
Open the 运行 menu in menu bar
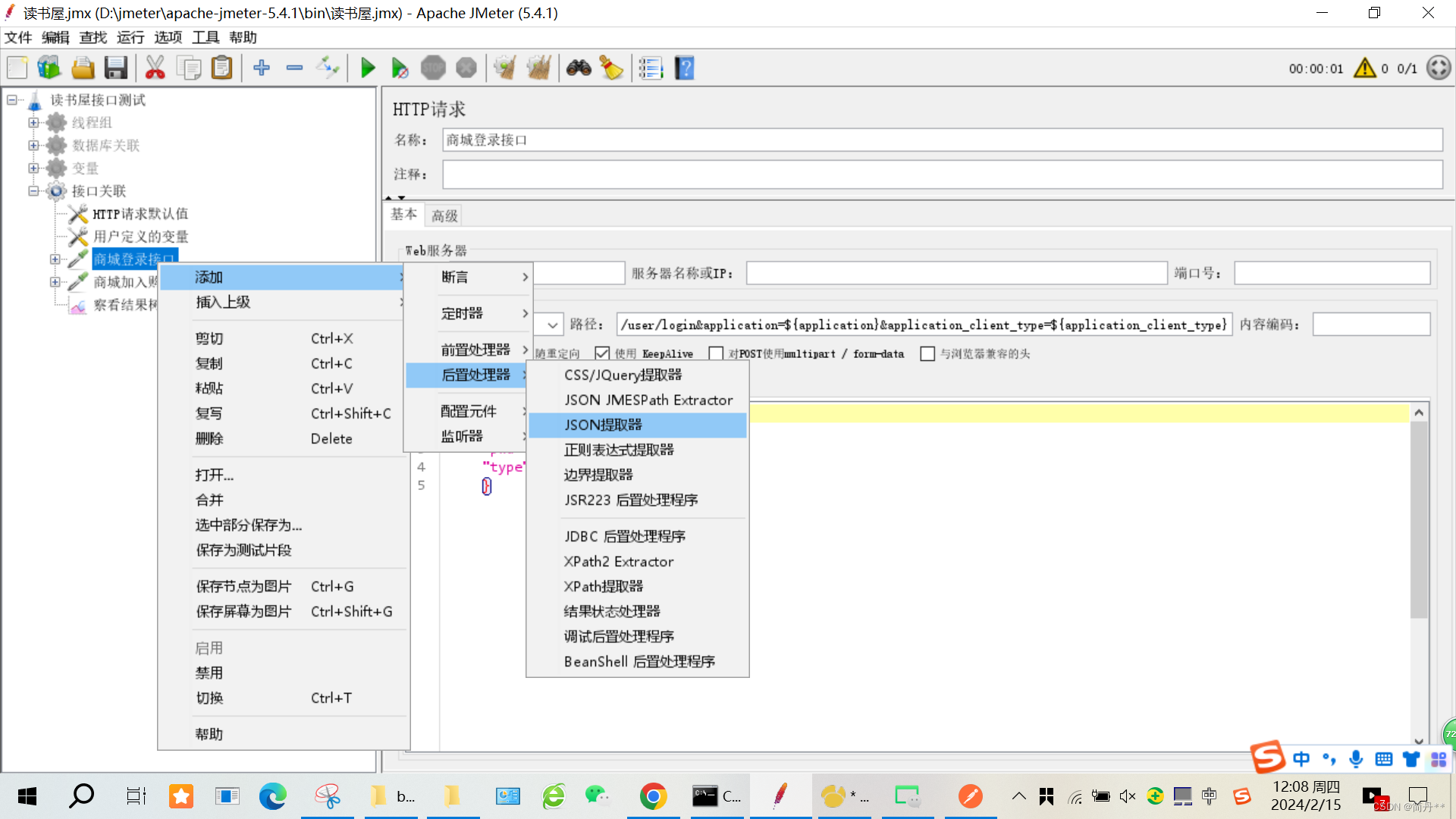(x=130, y=37)
